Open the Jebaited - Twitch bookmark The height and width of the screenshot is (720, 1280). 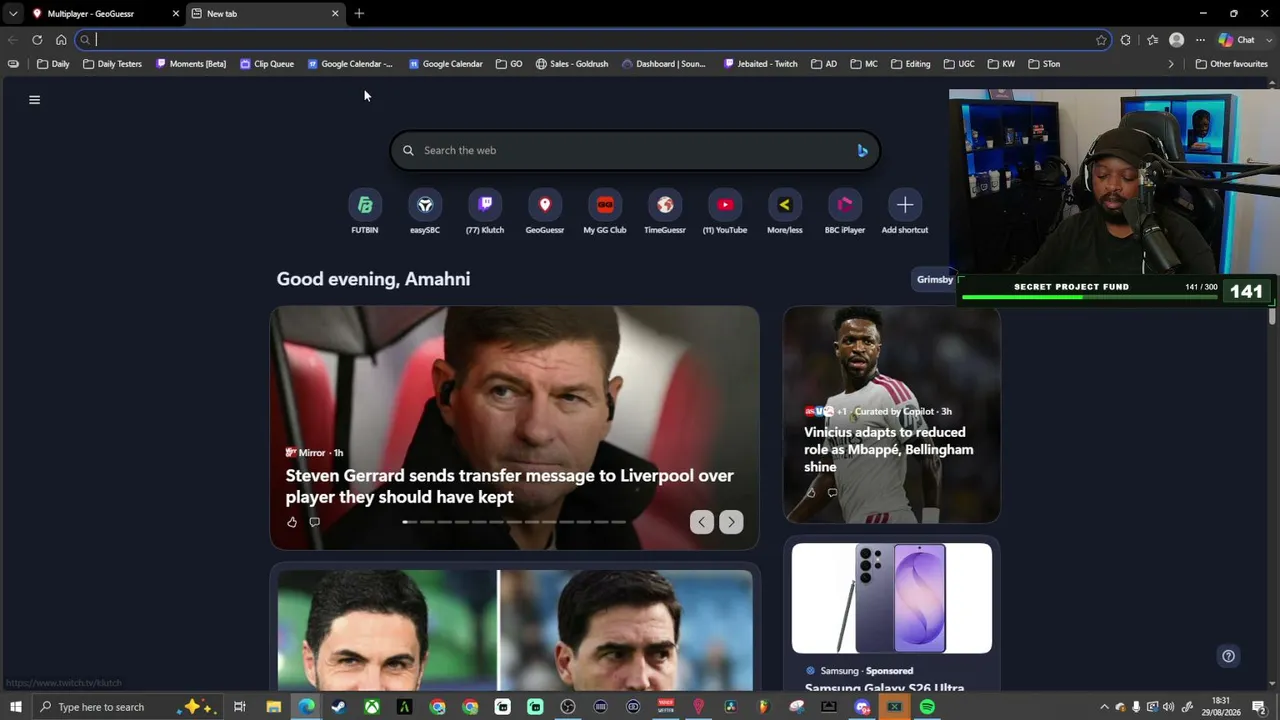760,64
